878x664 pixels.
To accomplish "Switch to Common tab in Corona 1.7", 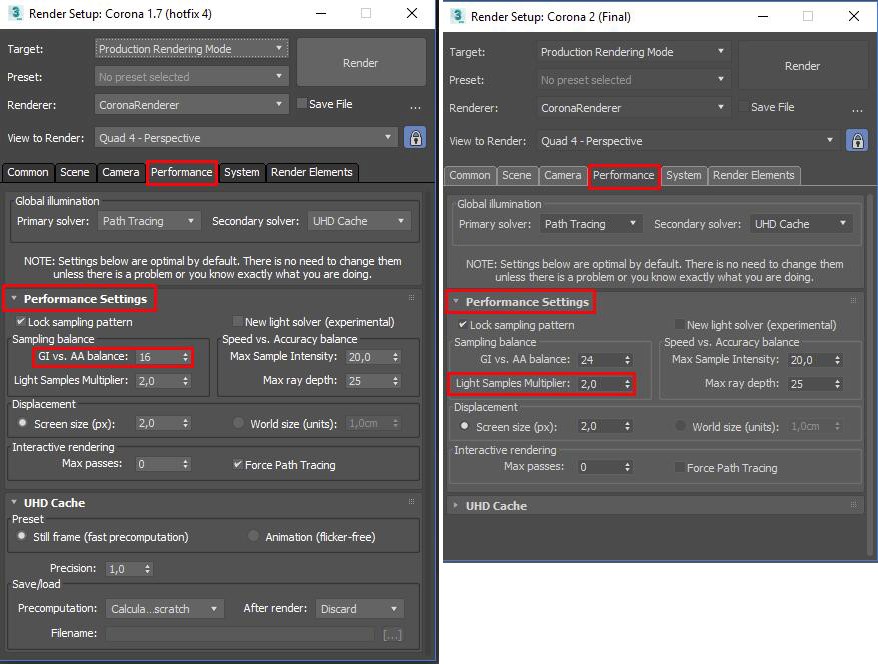I will pos(27,172).
